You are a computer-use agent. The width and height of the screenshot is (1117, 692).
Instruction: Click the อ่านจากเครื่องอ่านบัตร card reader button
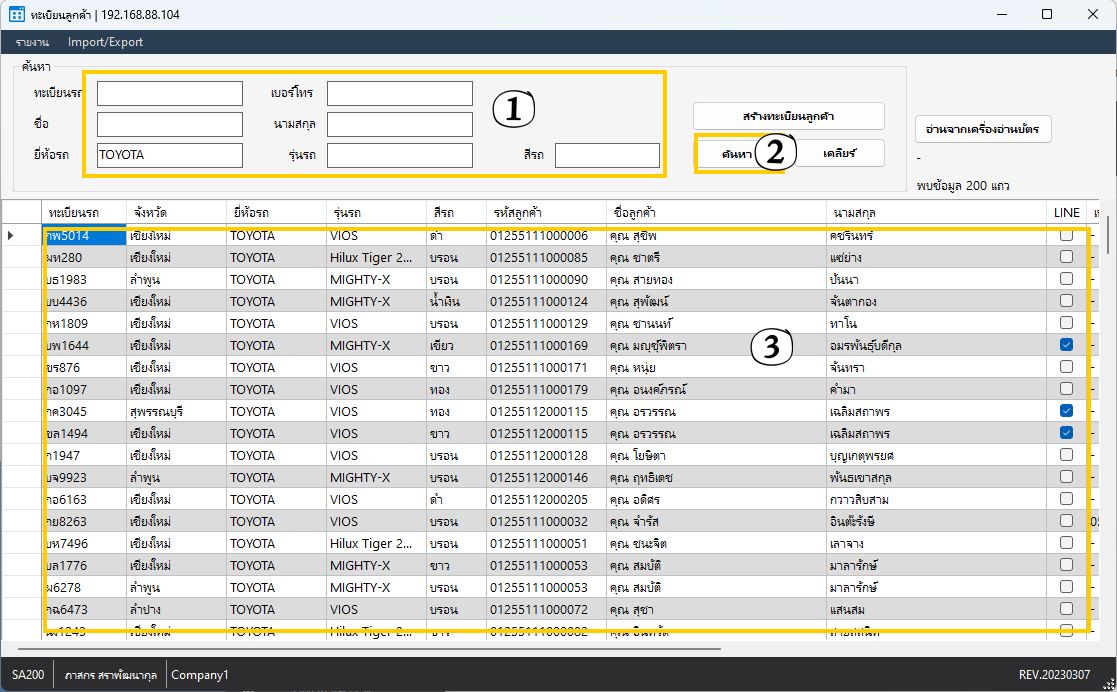(982, 129)
